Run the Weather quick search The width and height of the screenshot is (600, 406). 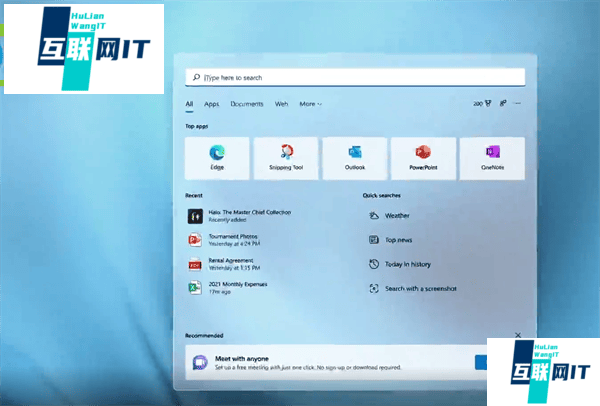(396, 215)
